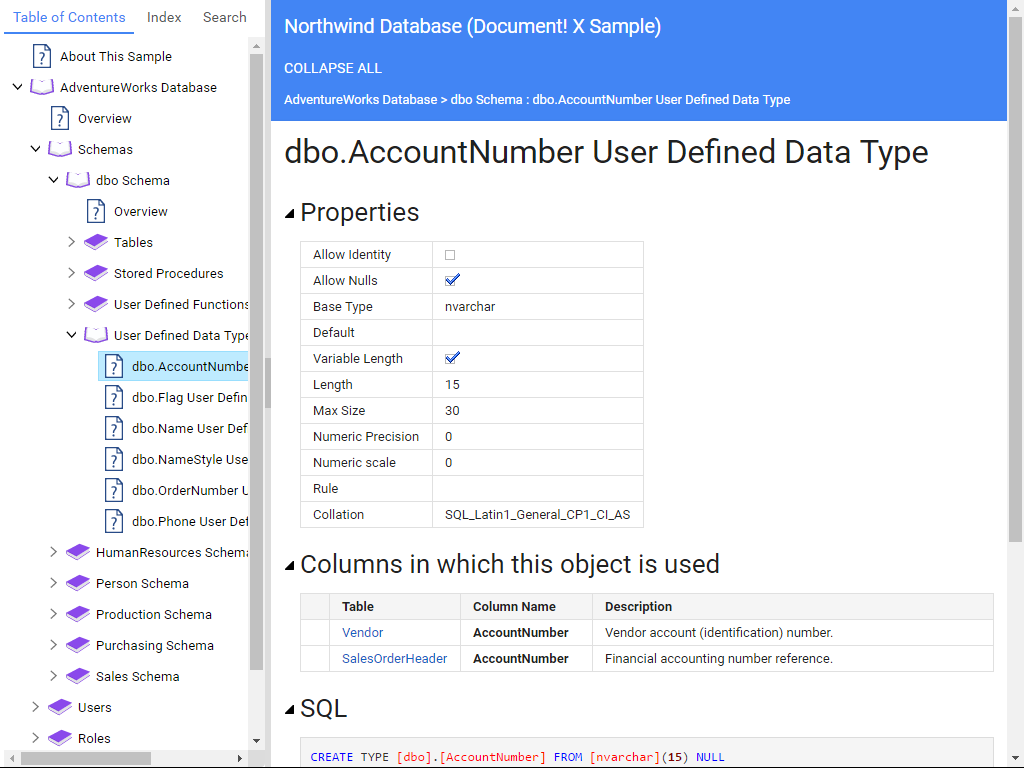The width and height of the screenshot is (1024, 768).
Task: Click the tree panel scroll down arrow
Action: pyautogui.click(x=256, y=741)
